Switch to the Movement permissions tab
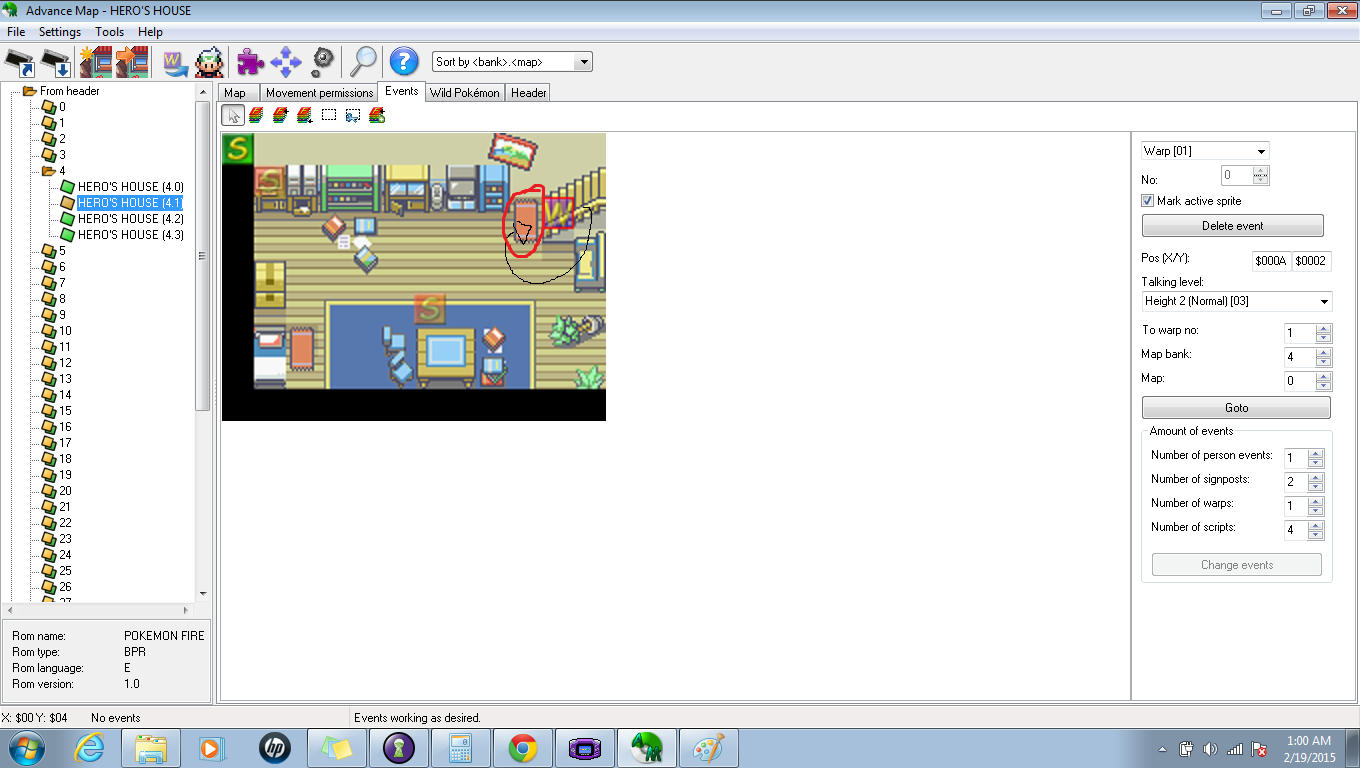The width and height of the screenshot is (1360, 768). [319, 93]
